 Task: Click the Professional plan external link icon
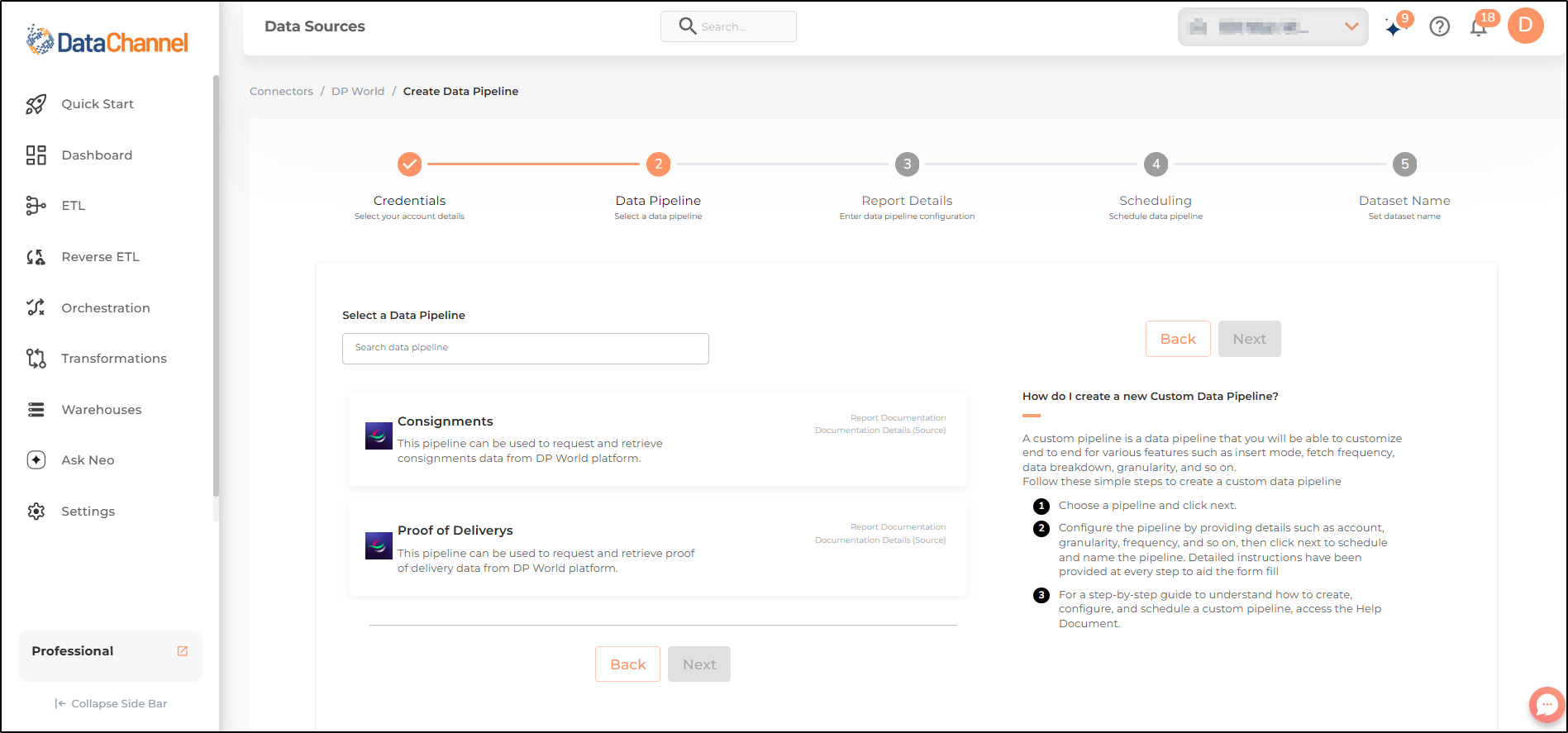pyautogui.click(x=183, y=651)
